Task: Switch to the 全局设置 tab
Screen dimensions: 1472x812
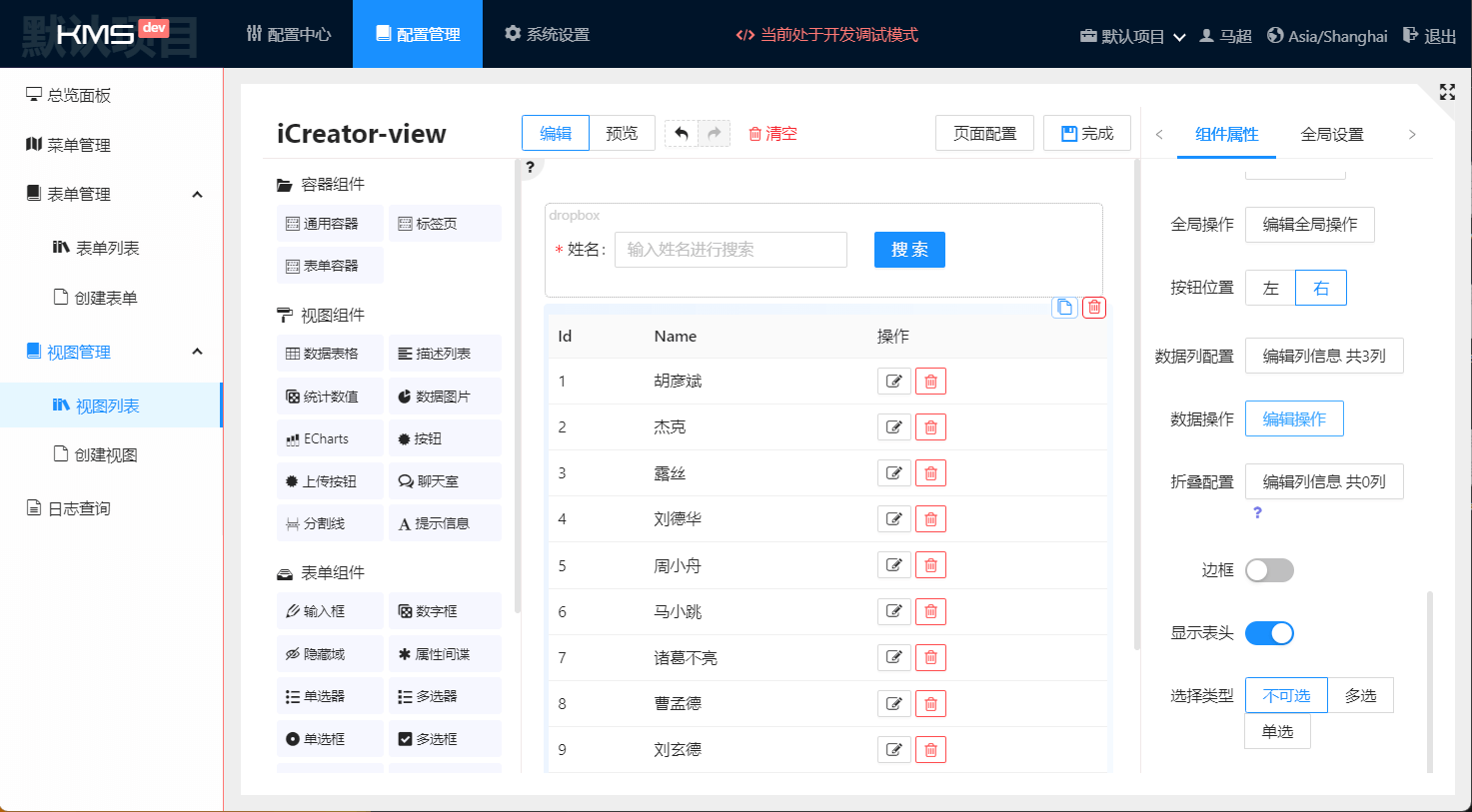Action: 1331,135
